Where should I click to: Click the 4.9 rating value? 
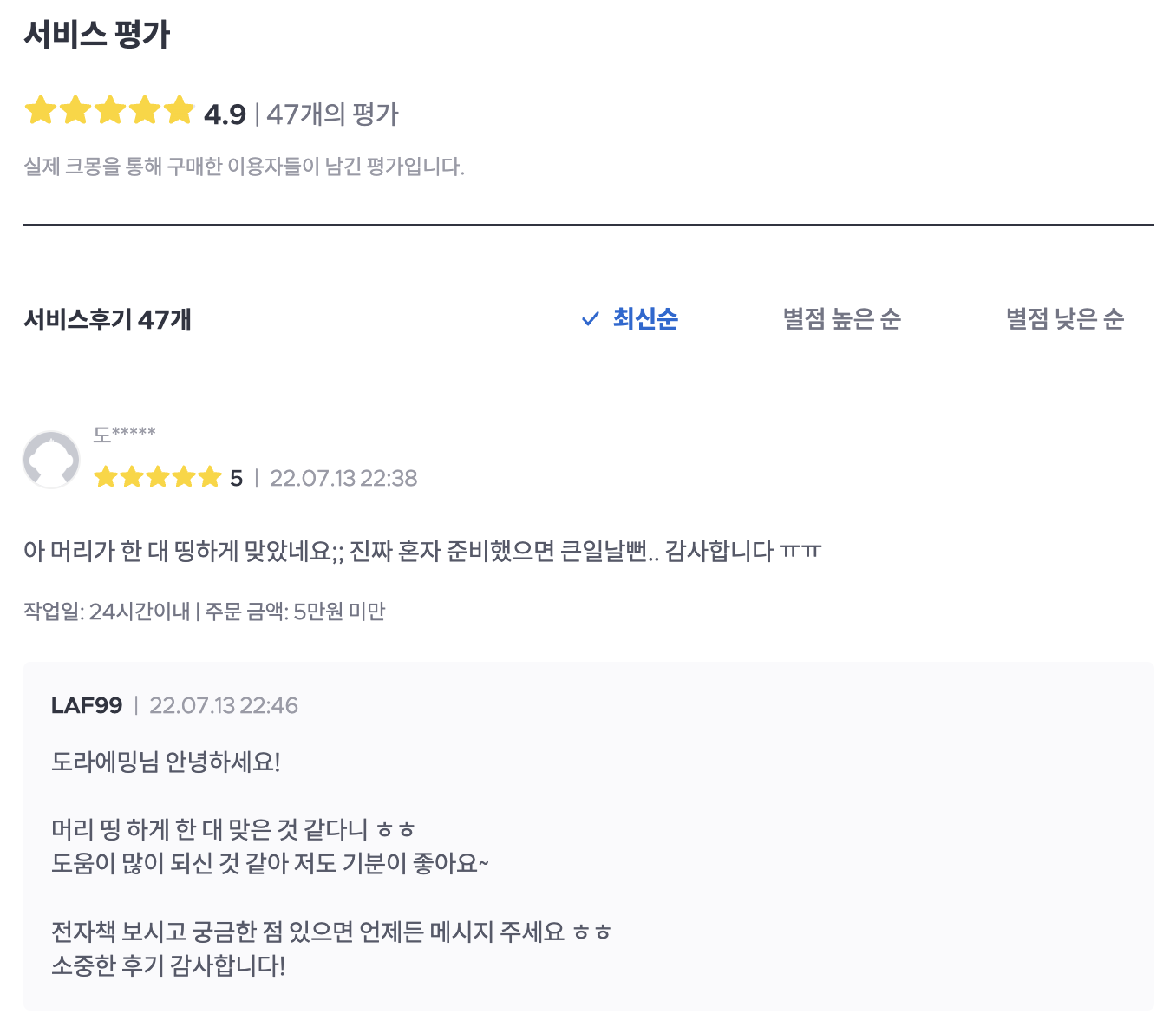pos(224,113)
